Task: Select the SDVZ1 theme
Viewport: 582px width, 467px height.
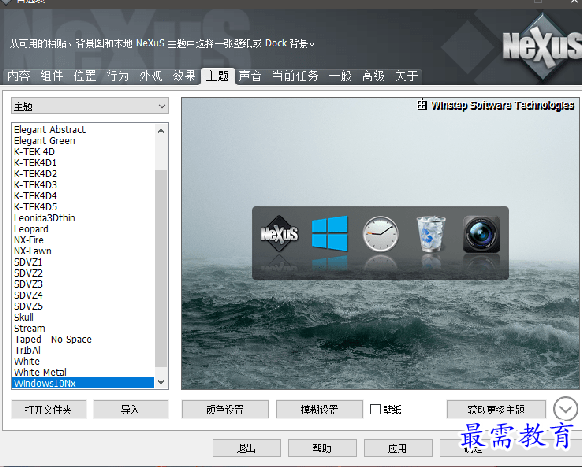Action: coord(83,262)
